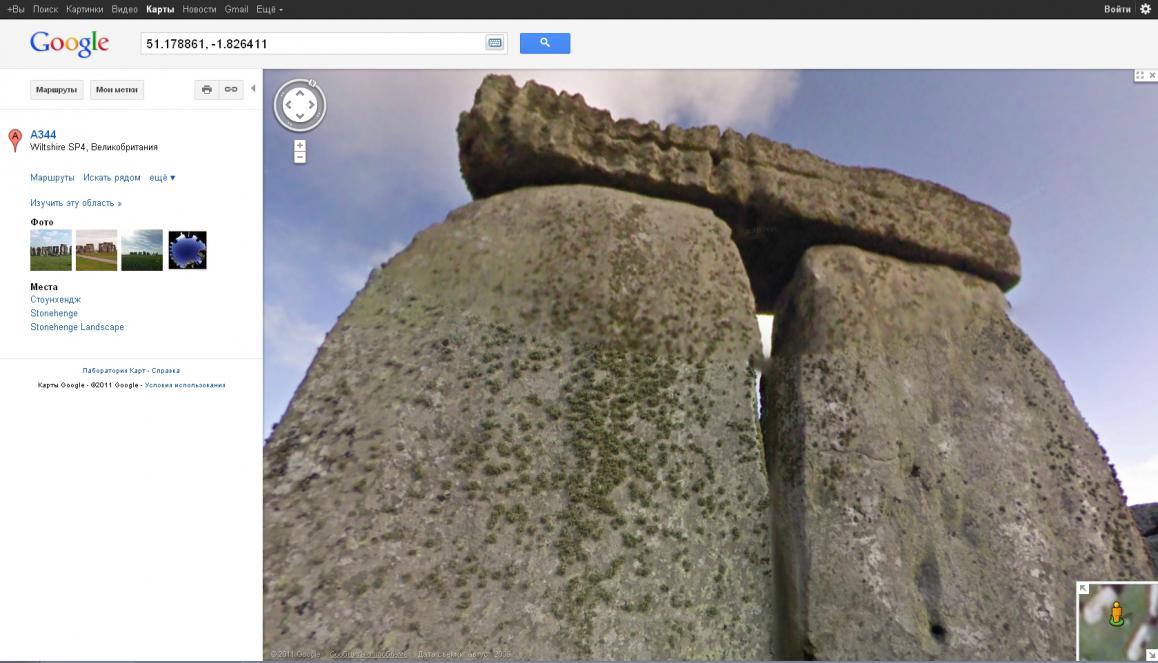
Task: Open the first Stonehenge photo thumbnail
Action: pos(51,250)
